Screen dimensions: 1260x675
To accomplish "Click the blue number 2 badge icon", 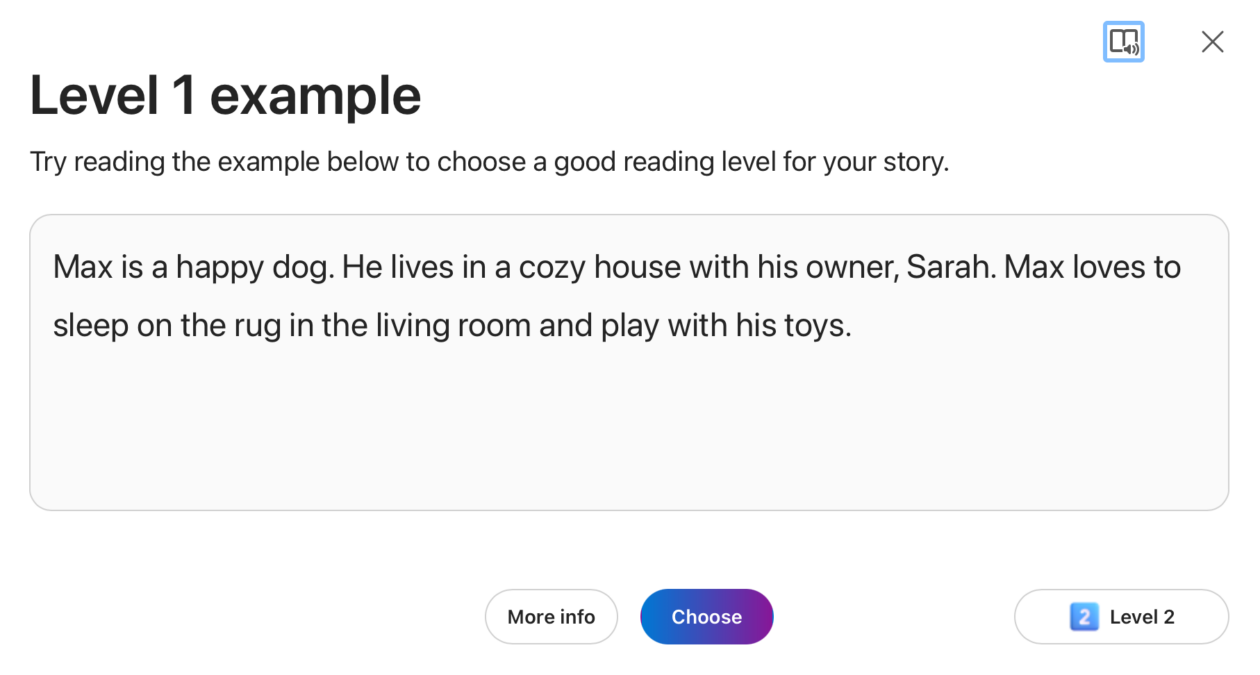I will tap(1083, 617).
